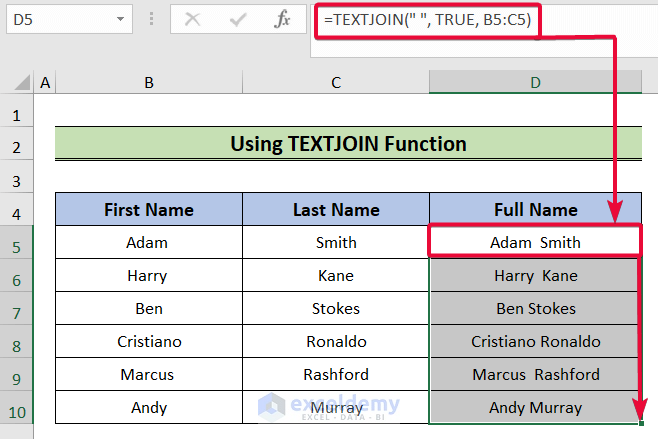Select column D header
658x439 pixels.
pyautogui.click(x=535, y=83)
